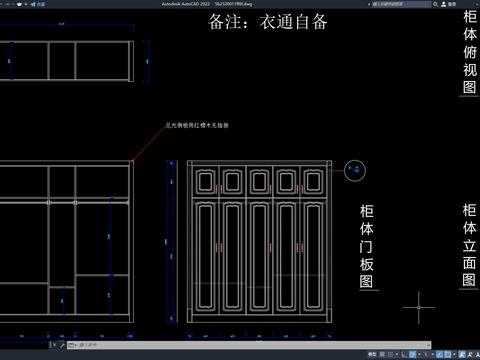Select the 柜体俯视图 title text

coord(470,52)
